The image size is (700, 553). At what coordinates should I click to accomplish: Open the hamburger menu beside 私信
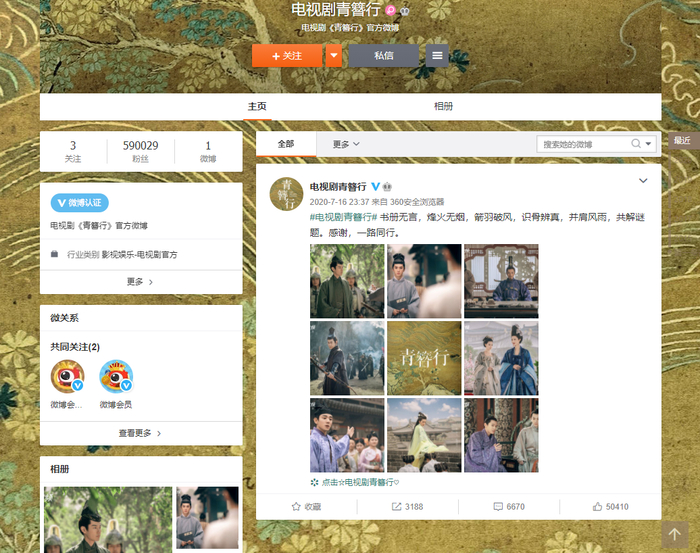click(x=437, y=56)
